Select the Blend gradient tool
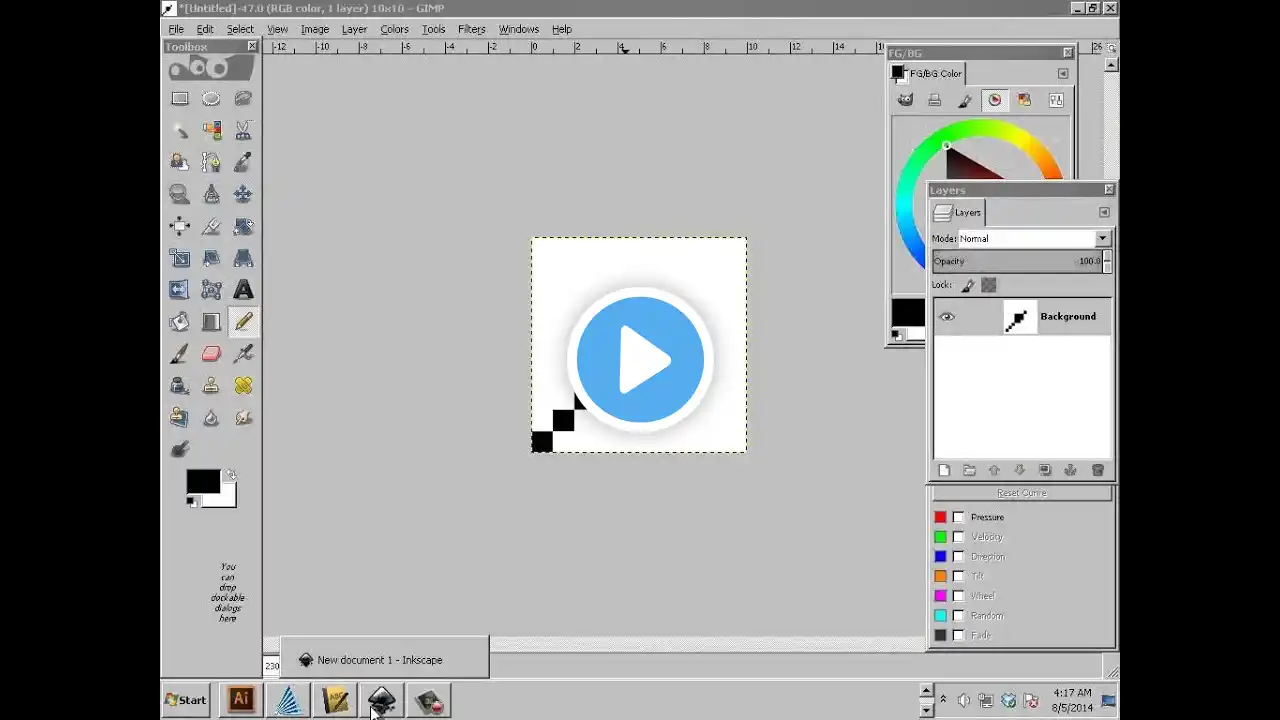The width and height of the screenshot is (1280, 720). (211, 322)
